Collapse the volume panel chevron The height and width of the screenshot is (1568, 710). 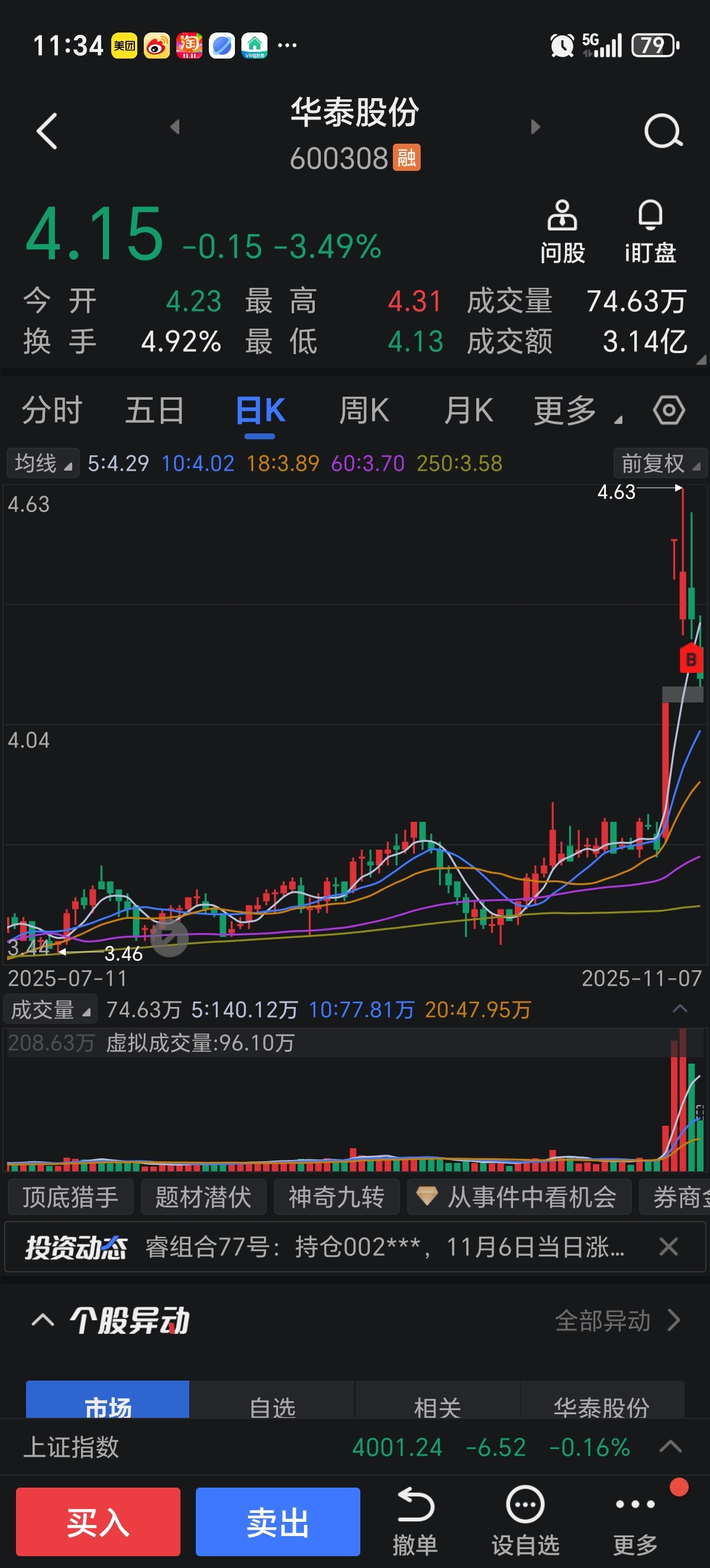coord(680,1009)
